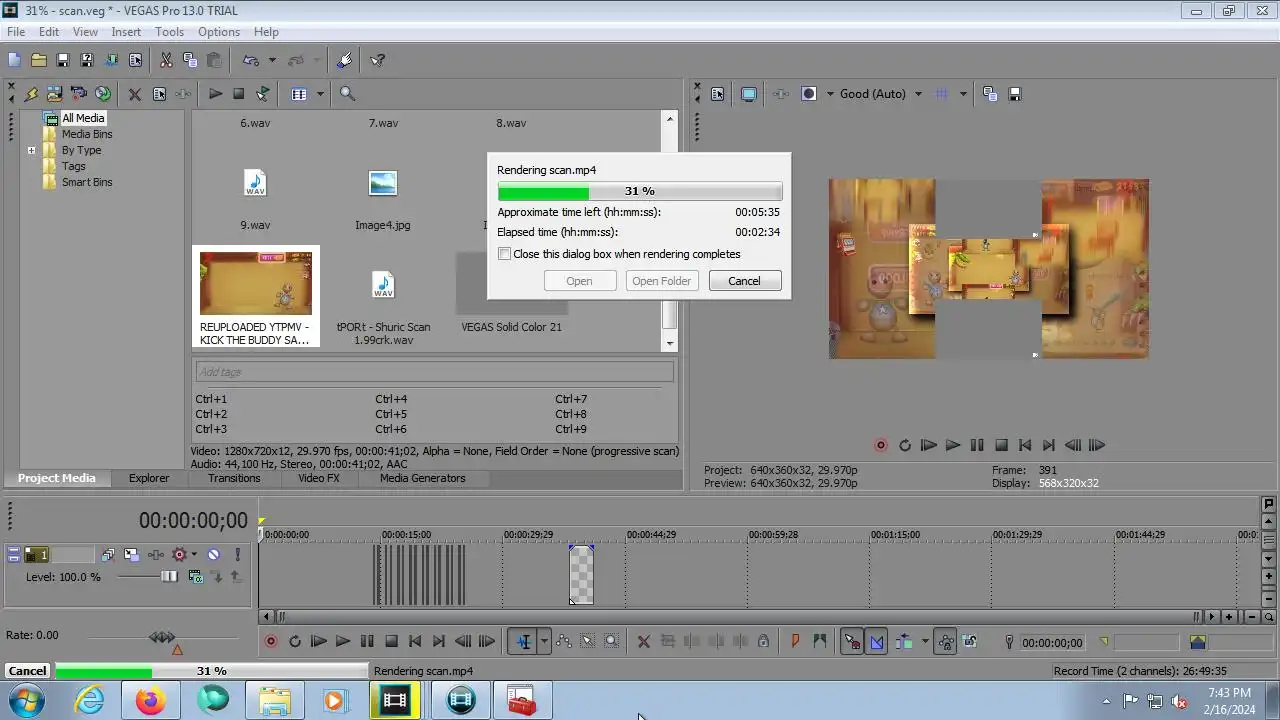This screenshot has width=1280, height=720.
Task: Open Split Screen View dropdown arrow
Action: click(830, 94)
